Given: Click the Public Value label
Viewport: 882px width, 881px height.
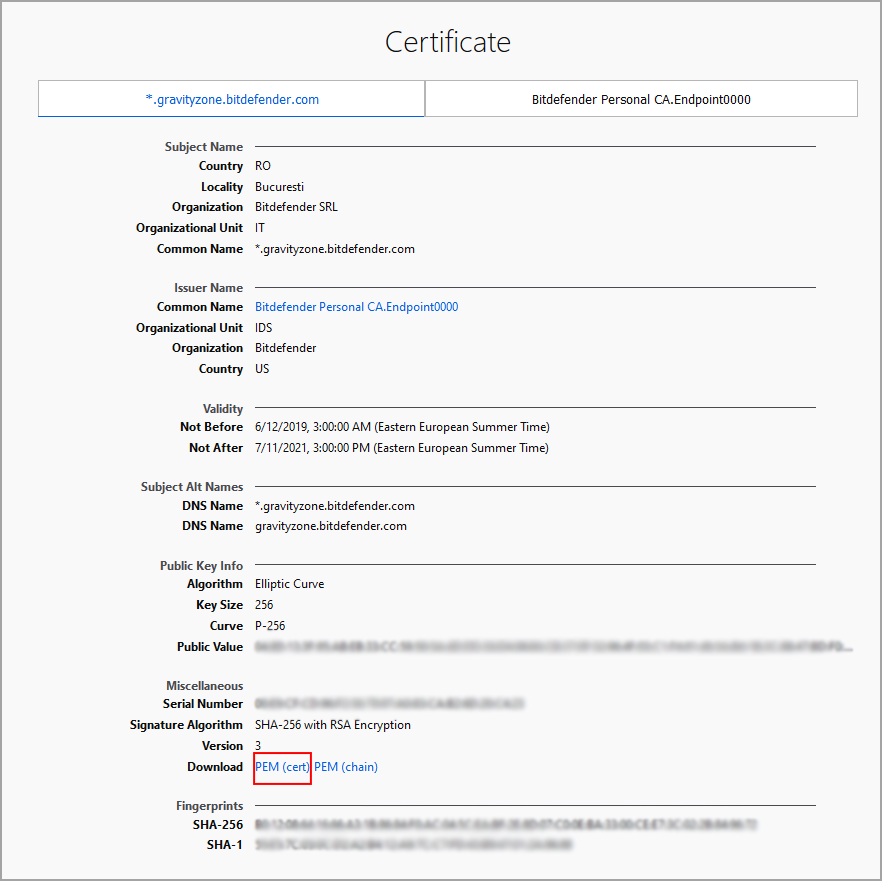Looking at the screenshot, I should click(210, 646).
